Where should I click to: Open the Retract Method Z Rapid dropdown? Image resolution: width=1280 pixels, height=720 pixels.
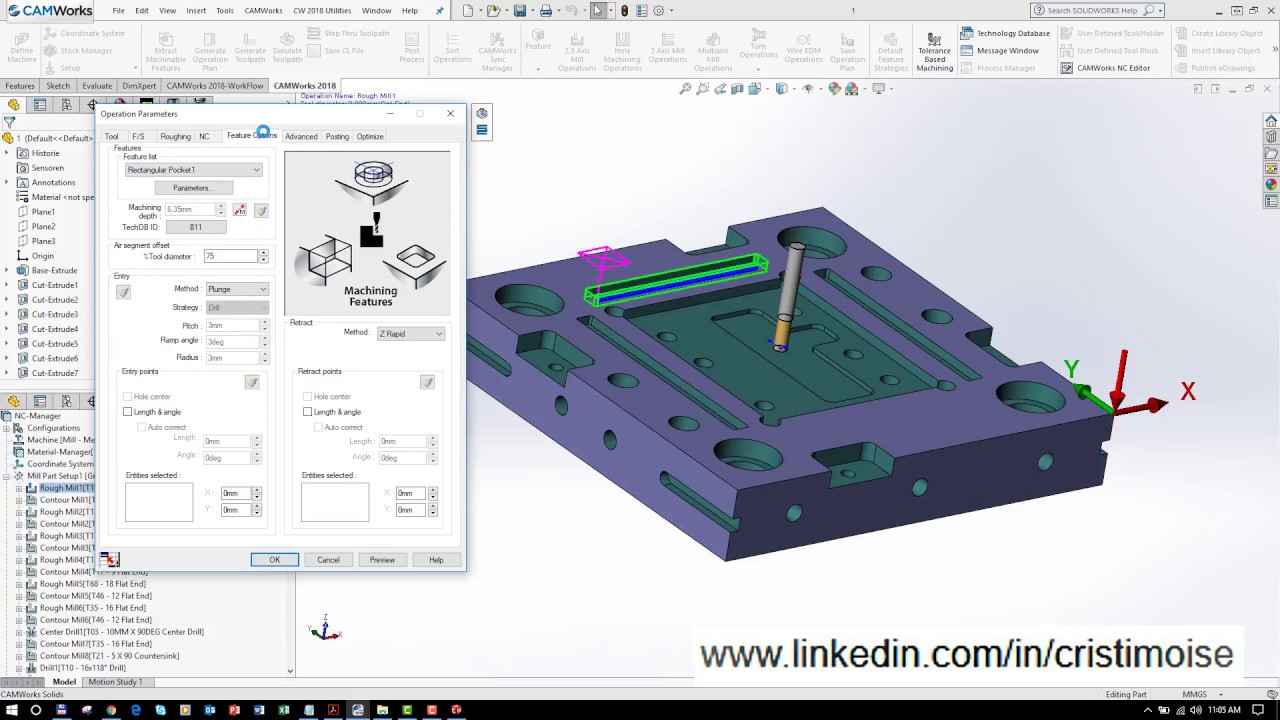click(x=411, y=334)
